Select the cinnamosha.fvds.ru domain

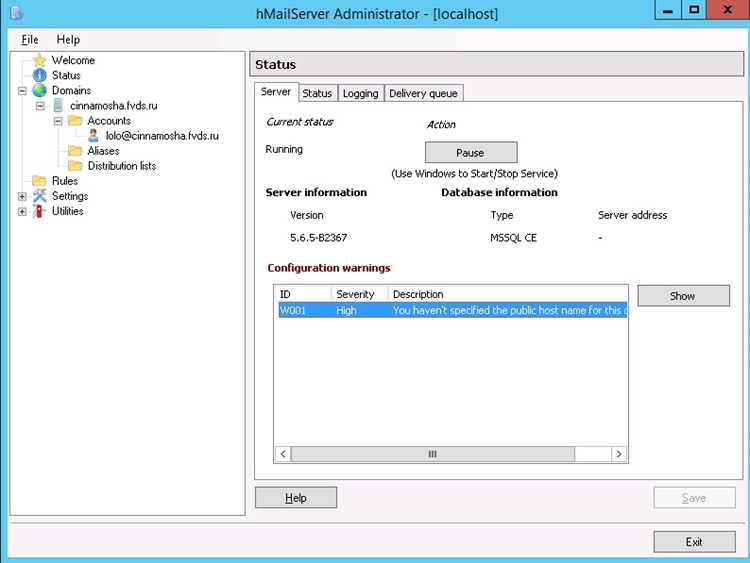113,106
